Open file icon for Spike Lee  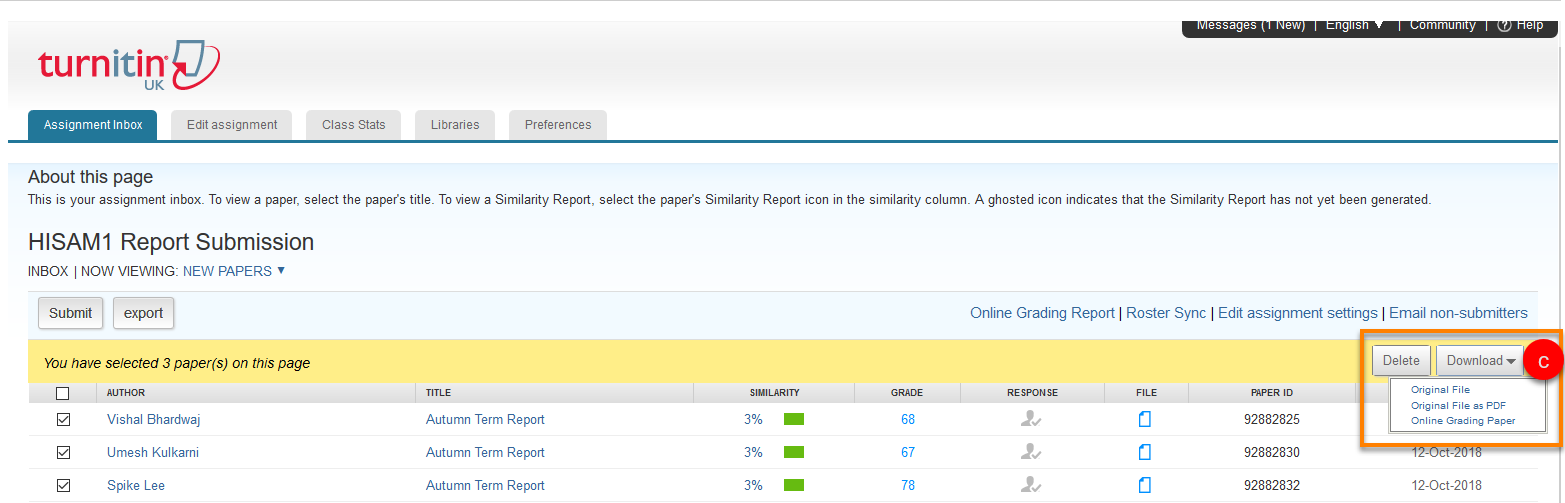click(x=1145, y=485)
